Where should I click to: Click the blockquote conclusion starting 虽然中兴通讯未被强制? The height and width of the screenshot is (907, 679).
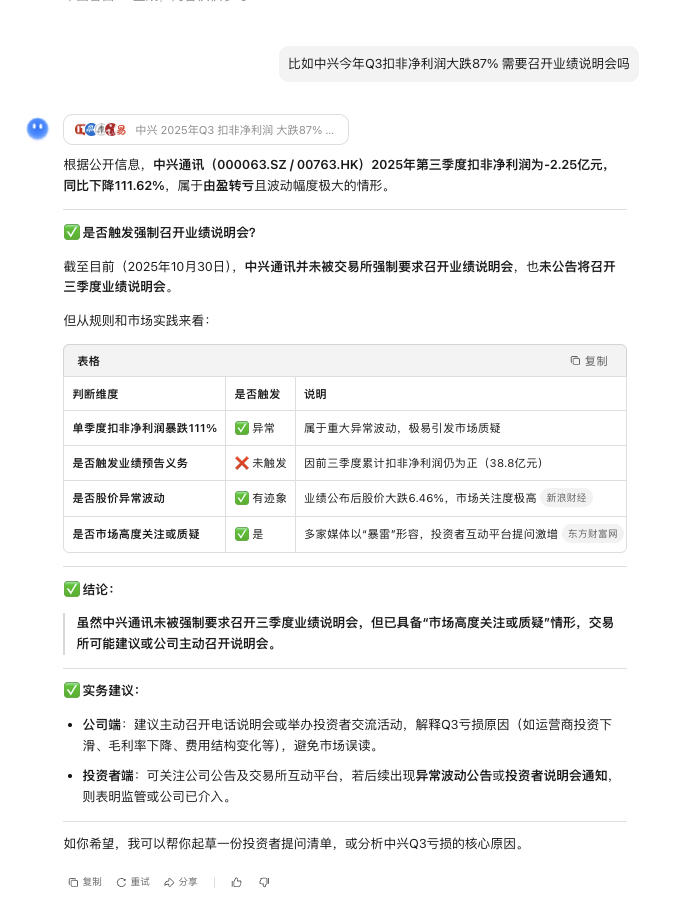point(345,633)
